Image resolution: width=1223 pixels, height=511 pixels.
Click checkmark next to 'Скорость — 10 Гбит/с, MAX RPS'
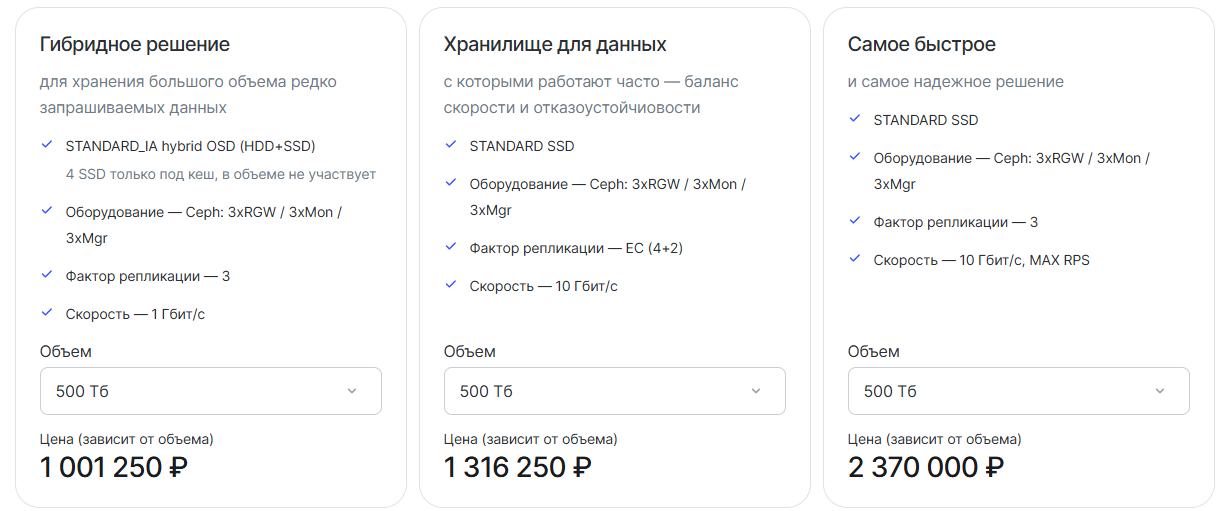(855, 259)
